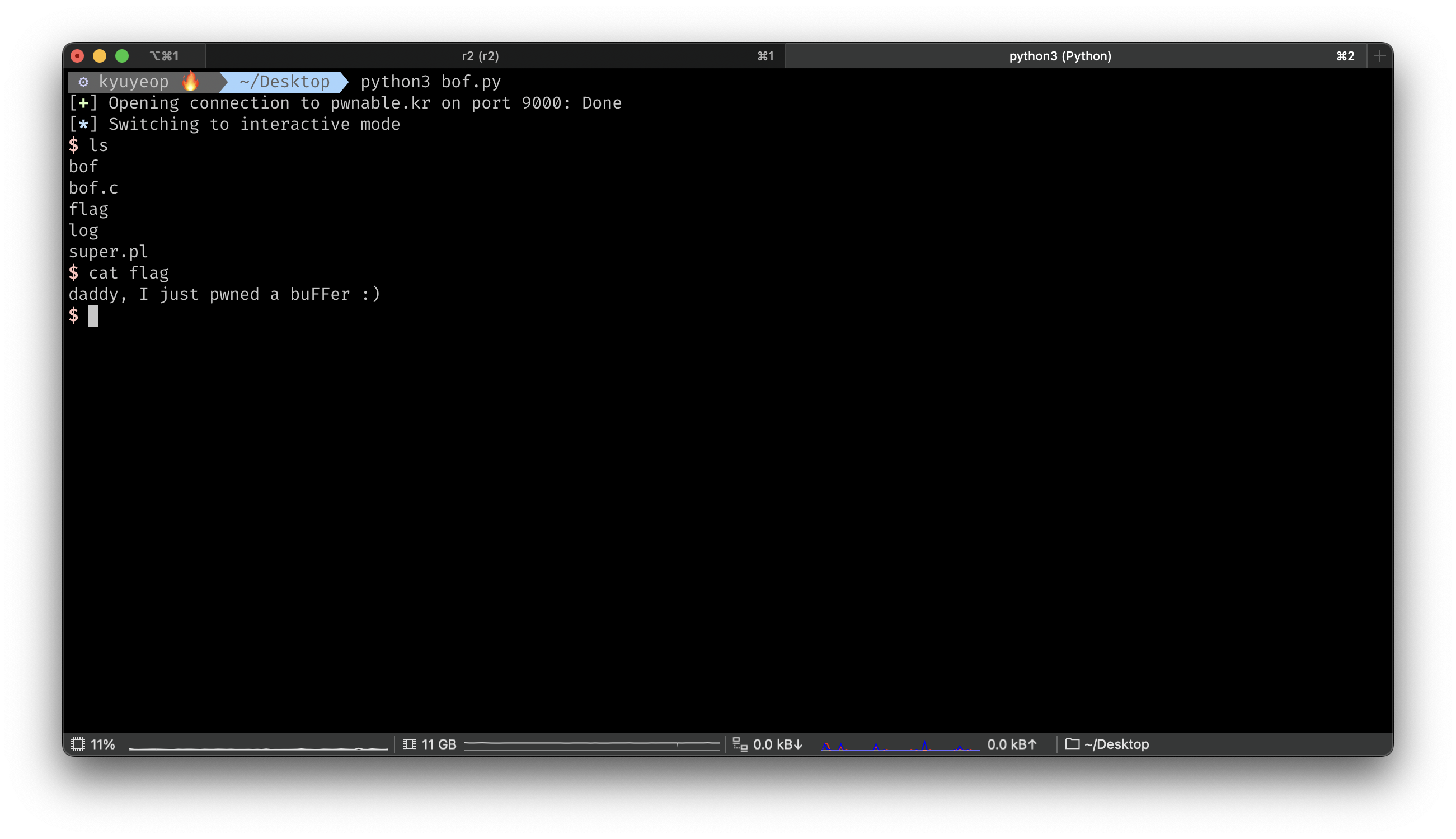Select the python3 (Python) tab
Screen dimensions: 1456x839
1059,56
